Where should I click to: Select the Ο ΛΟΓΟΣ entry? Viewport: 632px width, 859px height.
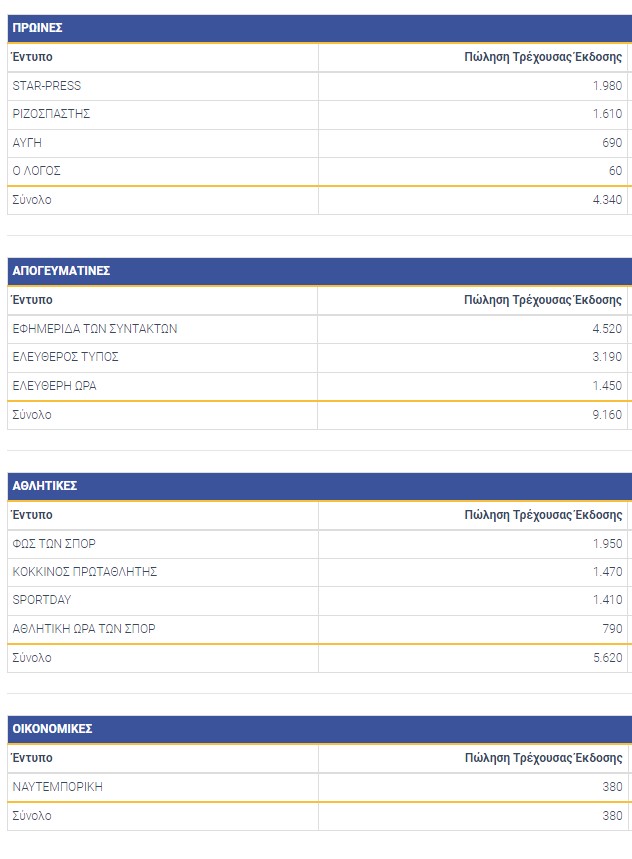pos(37,171)
